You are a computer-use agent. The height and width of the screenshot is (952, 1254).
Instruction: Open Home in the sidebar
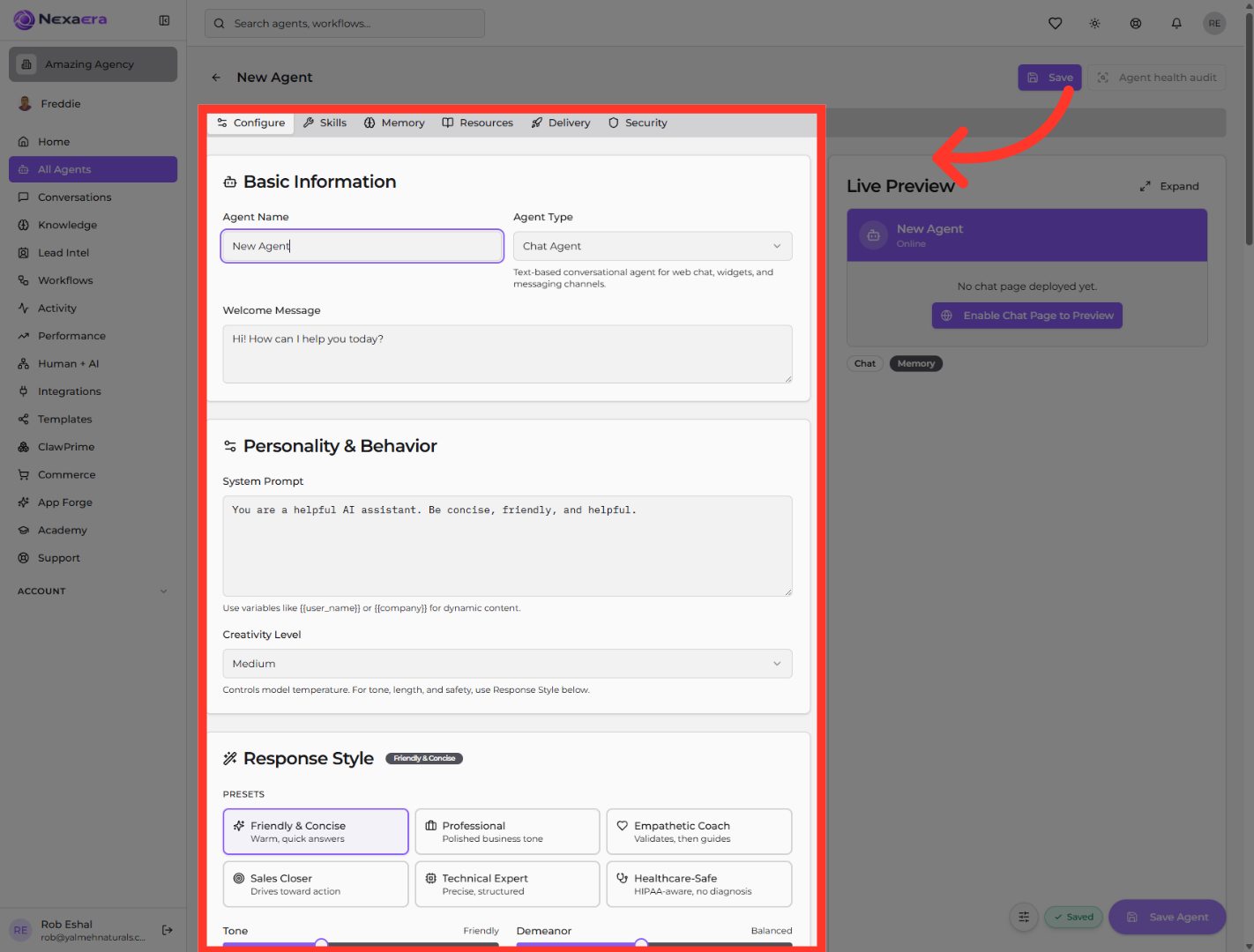[x=93, y=142]
